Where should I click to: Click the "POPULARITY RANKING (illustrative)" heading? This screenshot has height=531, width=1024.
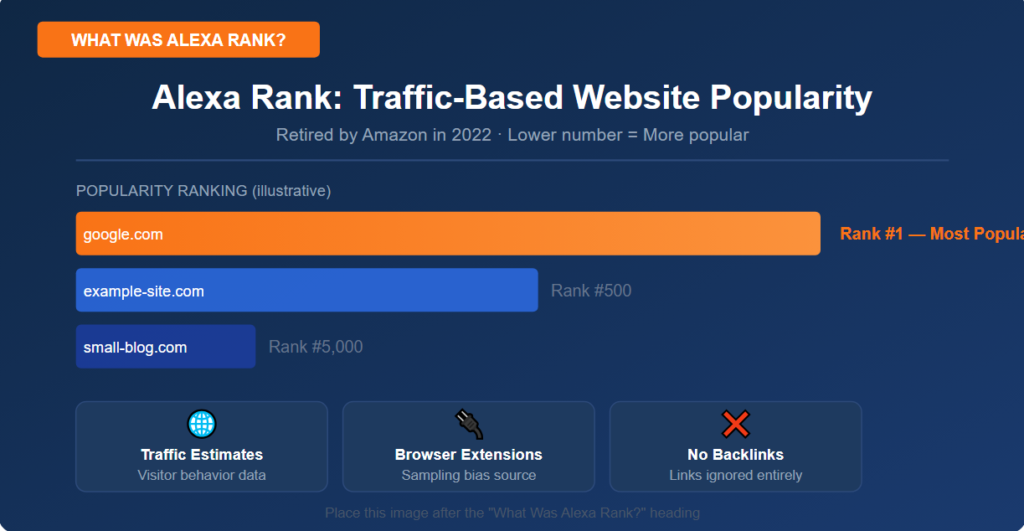click(x=203, y=191)
